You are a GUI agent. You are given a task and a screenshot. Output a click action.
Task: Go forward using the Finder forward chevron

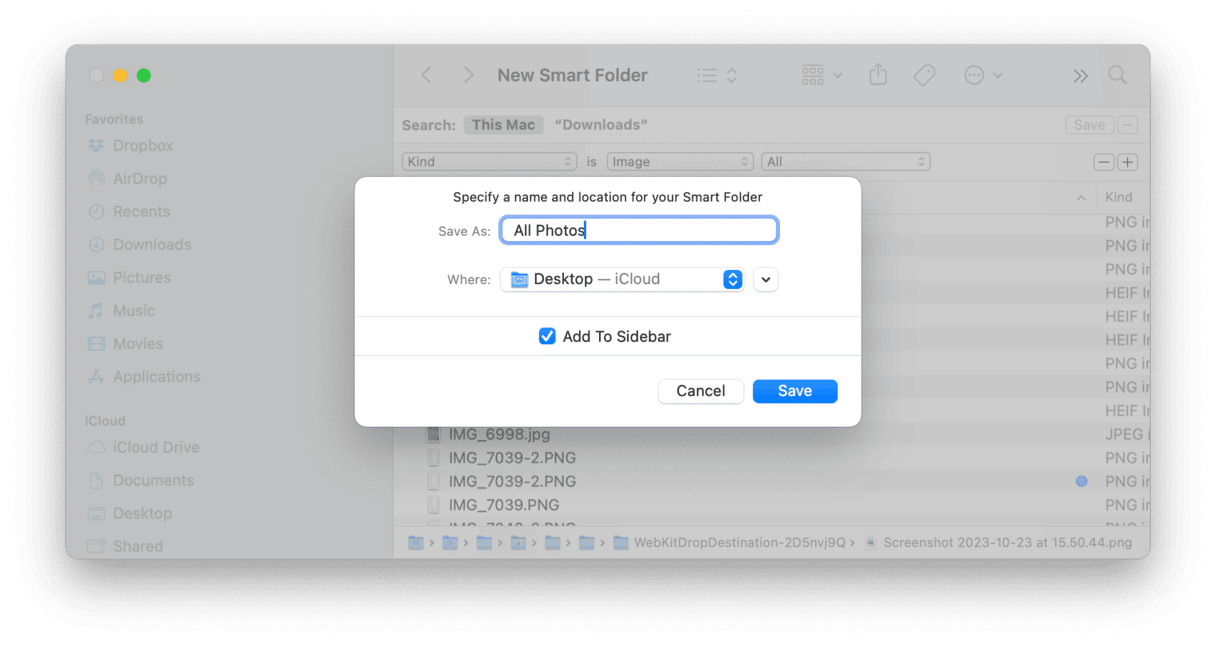(x=468, y=75)
